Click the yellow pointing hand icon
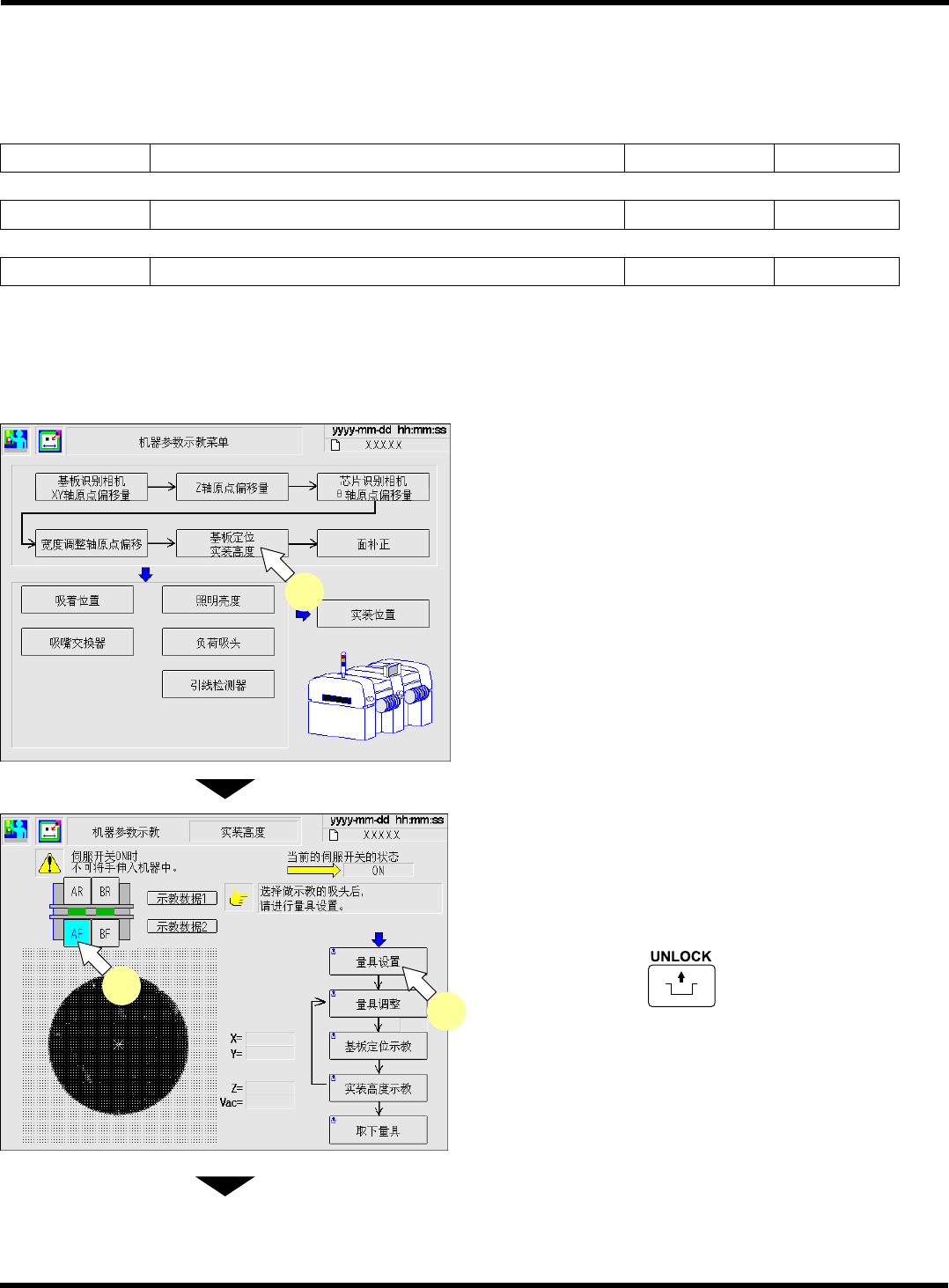The width and height of the screenshot is (949, 1288). click(x=239, y=898)
